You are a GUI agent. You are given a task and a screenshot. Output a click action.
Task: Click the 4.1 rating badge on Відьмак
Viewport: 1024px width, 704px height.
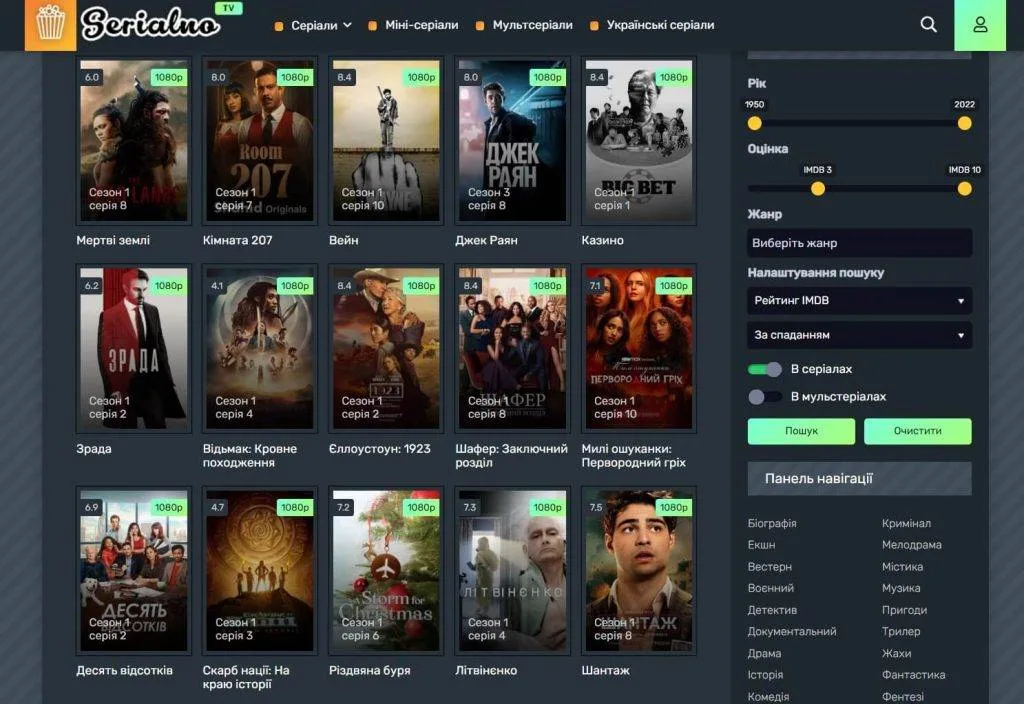point(217,285)
